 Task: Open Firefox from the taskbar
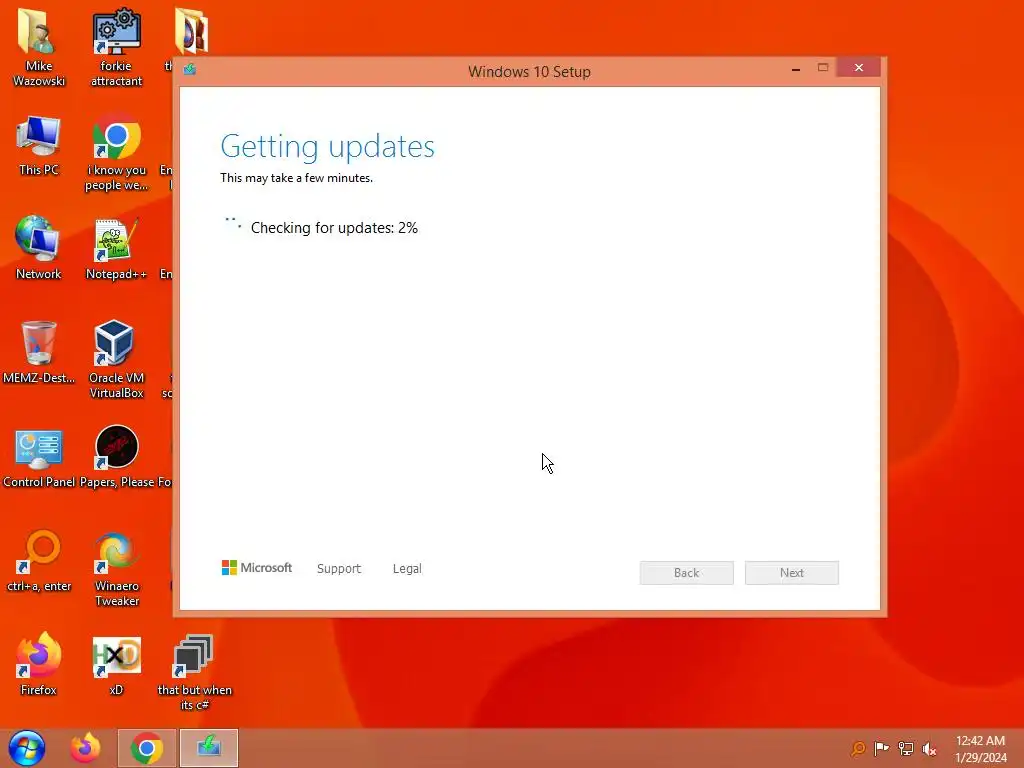click(86, 748)
